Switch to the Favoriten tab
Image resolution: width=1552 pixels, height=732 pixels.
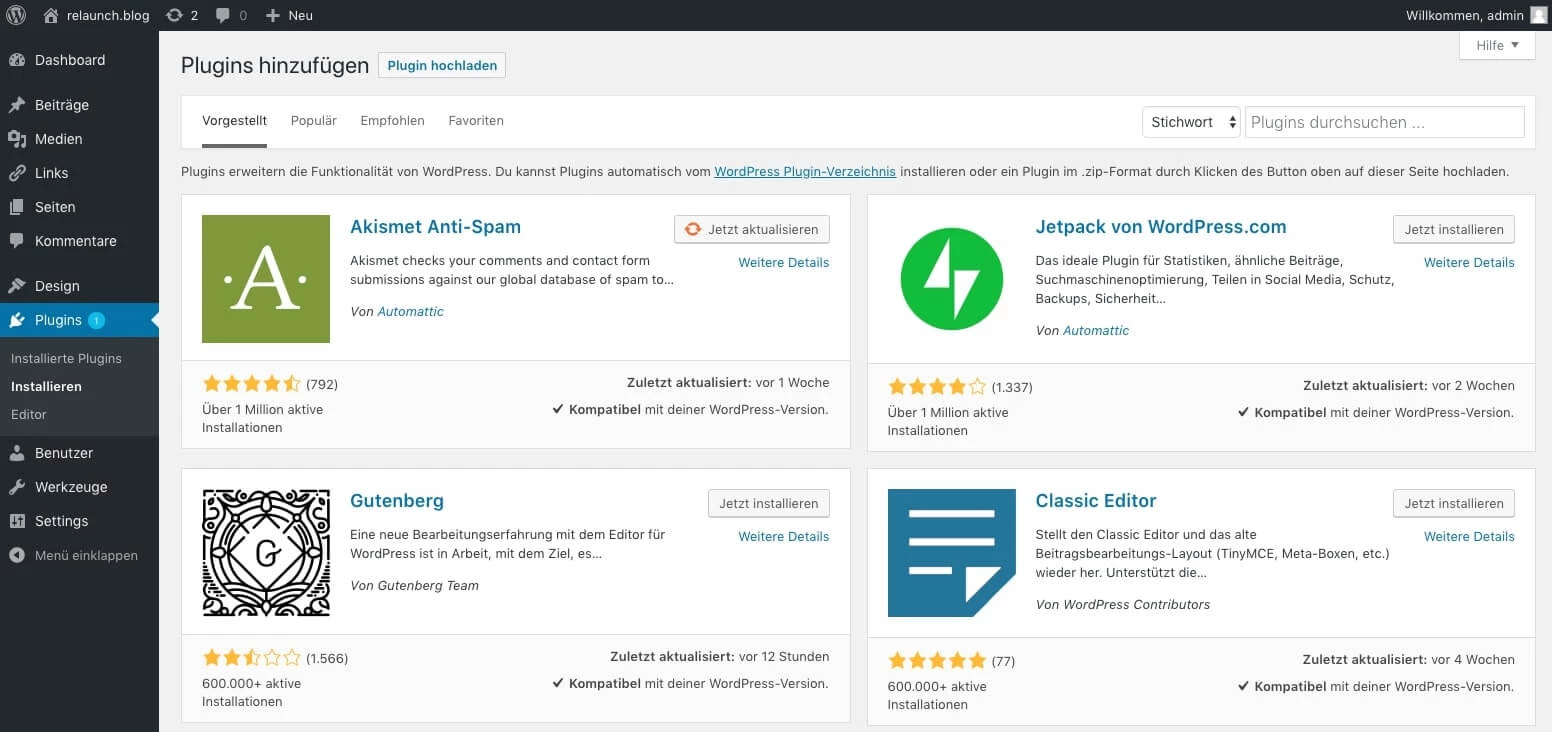(x=476, y=120)
